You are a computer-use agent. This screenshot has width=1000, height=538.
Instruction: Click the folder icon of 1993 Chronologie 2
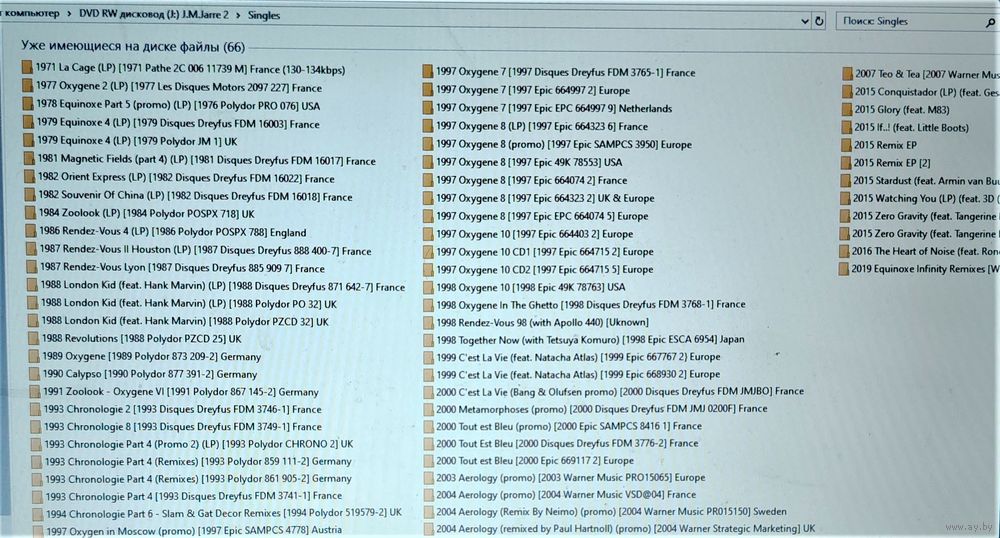pyautogui.click(x=36, y=409)
